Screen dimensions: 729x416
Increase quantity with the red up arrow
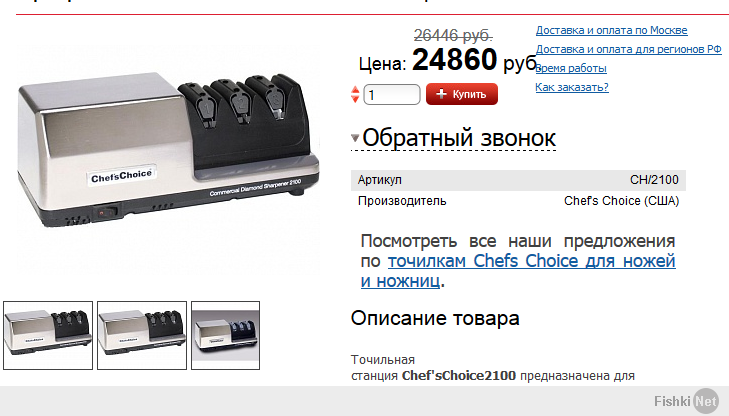tap(355, 90)
